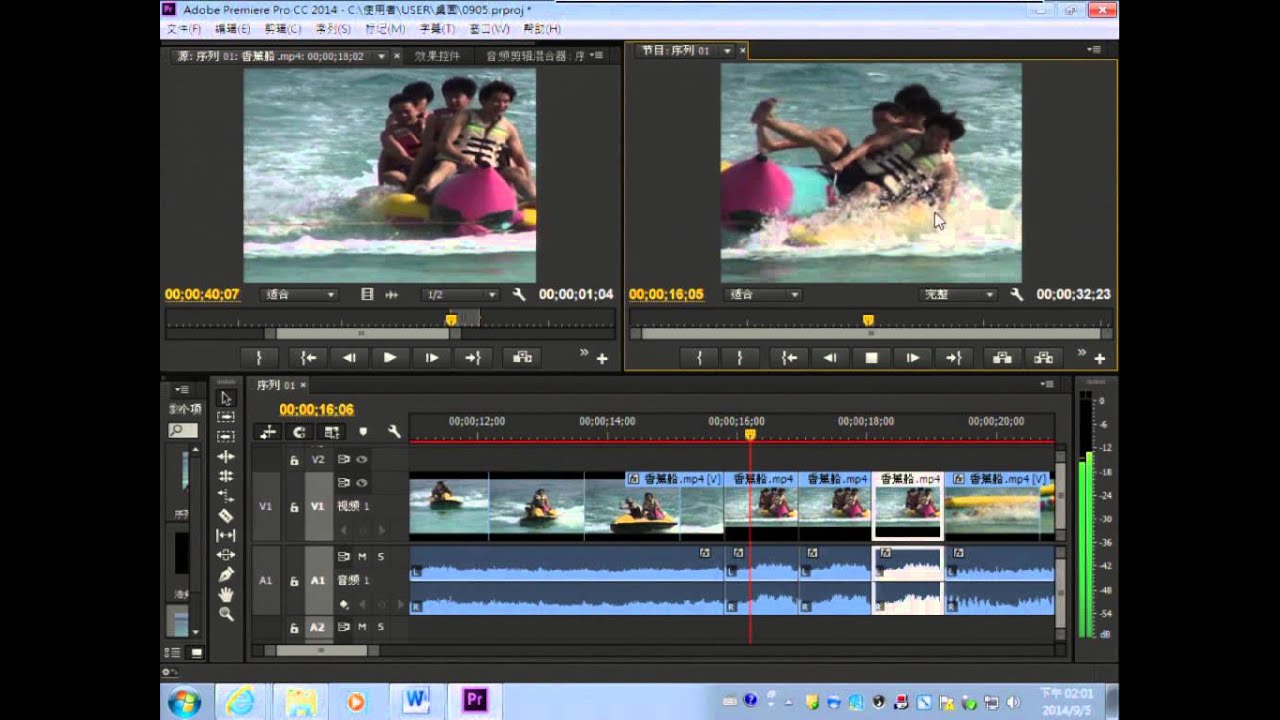Toggle lock on track V1
Image resolution: width=1280 pixels, height=720 pixels.
(294, 507)
